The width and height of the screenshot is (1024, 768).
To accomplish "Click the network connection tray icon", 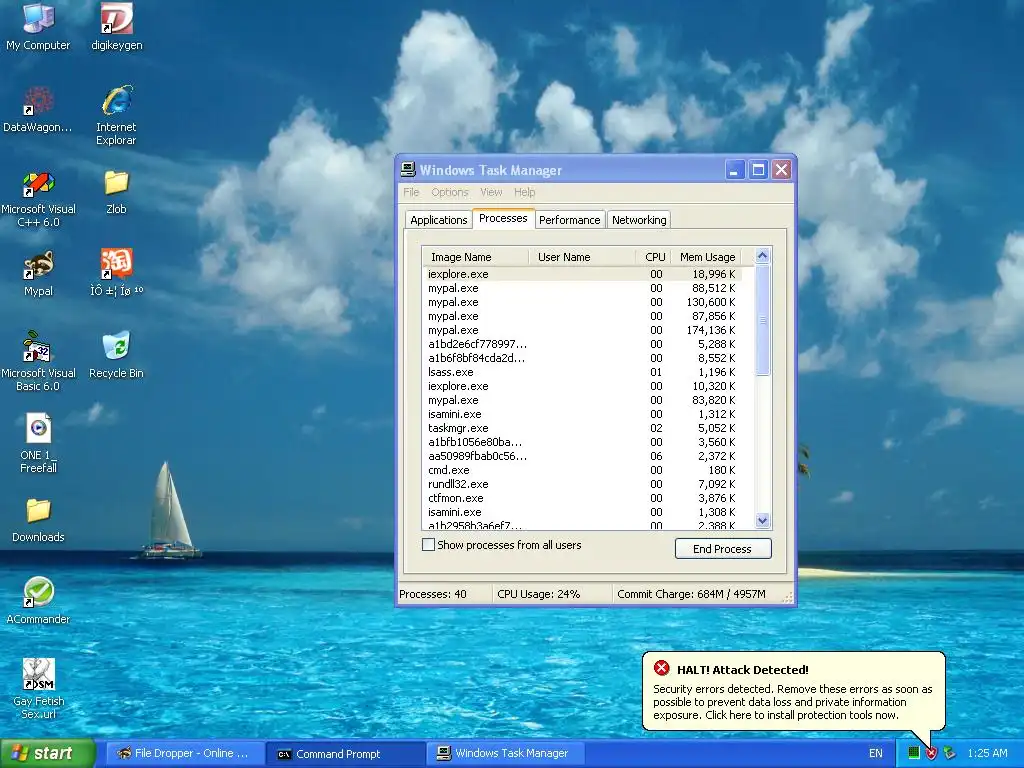I will (x=950, y=753).
